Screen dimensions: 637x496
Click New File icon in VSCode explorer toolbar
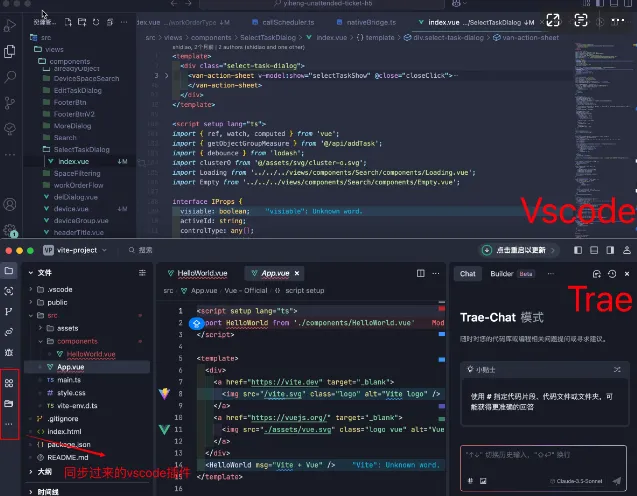click(68, 22)
